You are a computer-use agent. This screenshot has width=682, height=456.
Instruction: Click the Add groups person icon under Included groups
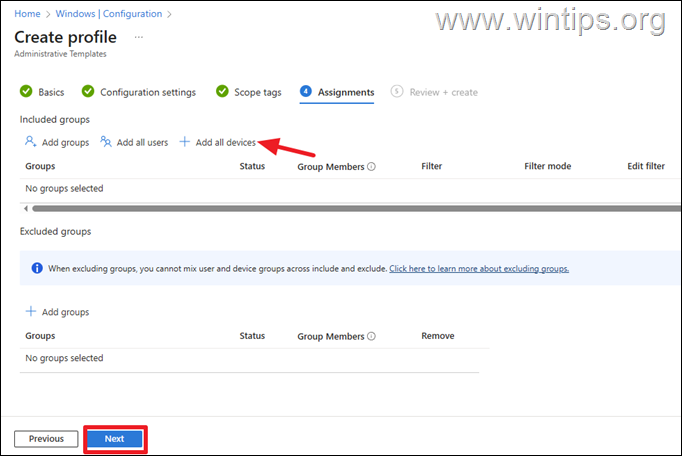(30, 141)
